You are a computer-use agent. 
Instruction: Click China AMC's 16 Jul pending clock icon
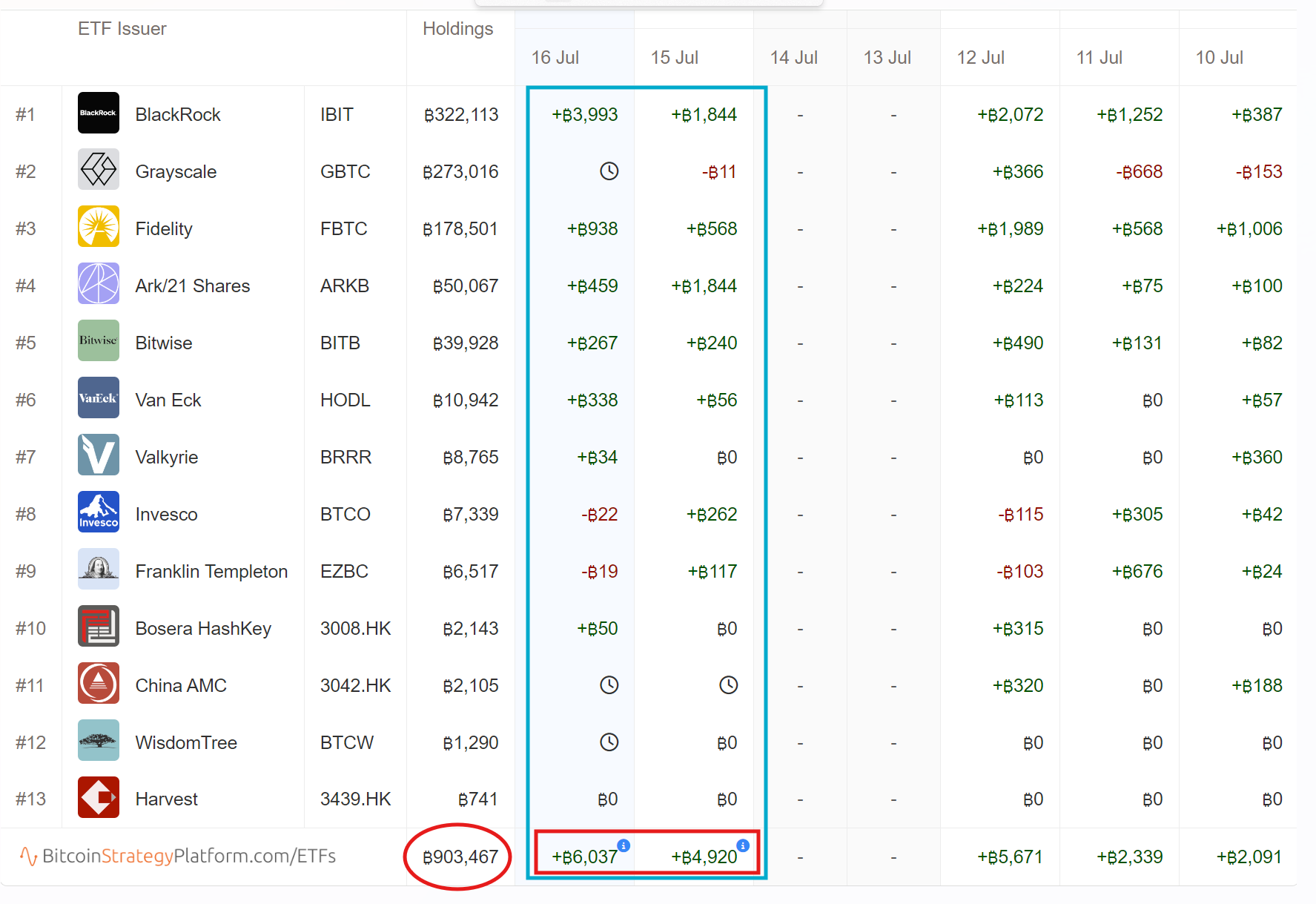coord(609,685)
